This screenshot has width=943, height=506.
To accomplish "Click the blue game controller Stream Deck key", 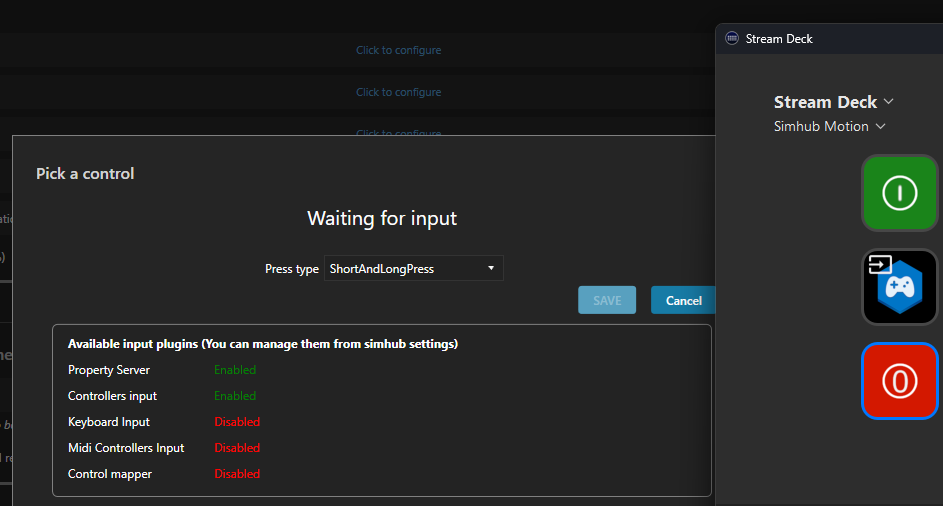I will coord(900,287).
